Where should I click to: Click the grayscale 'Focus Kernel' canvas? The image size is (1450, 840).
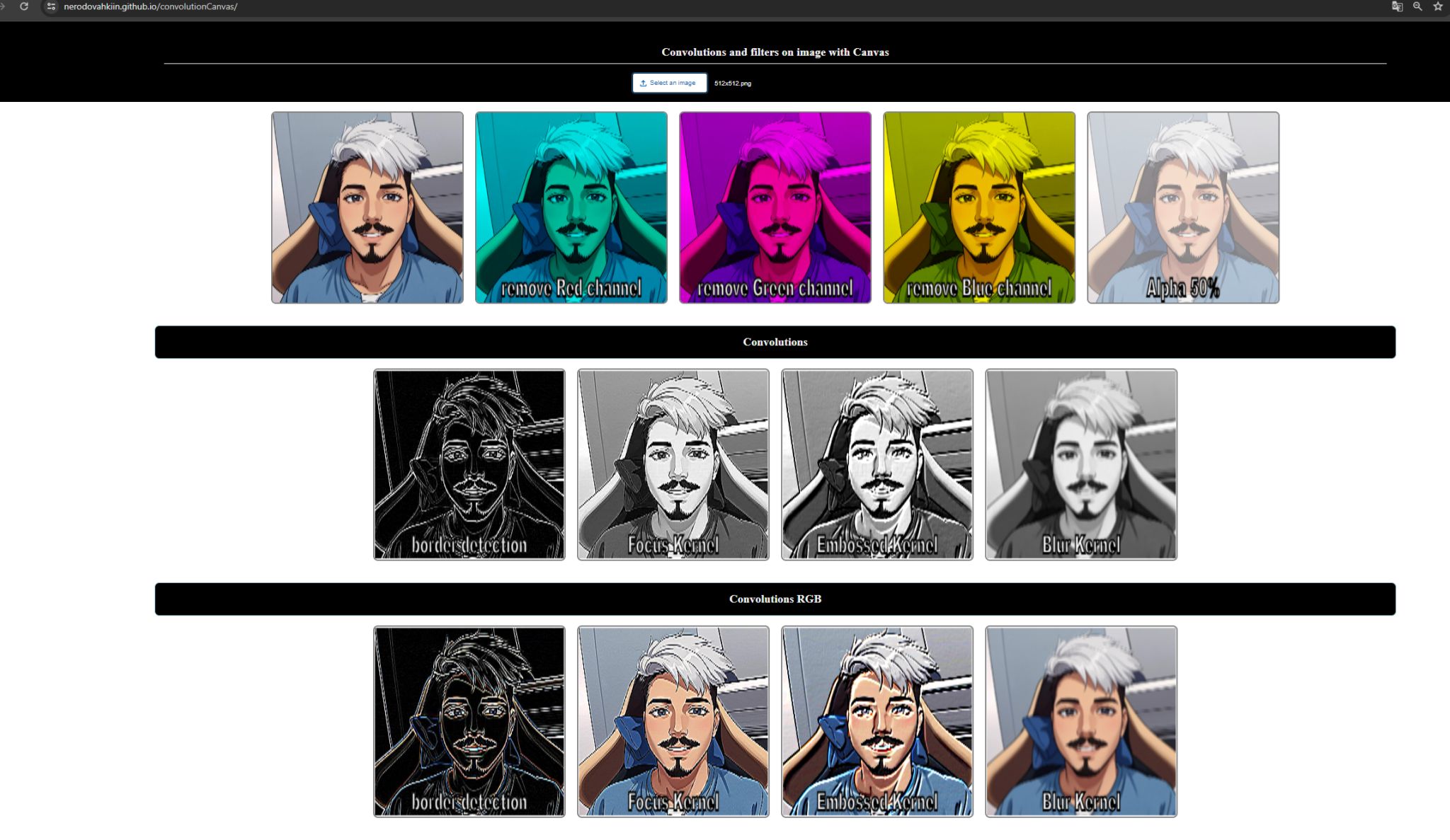tap(673, 464)
